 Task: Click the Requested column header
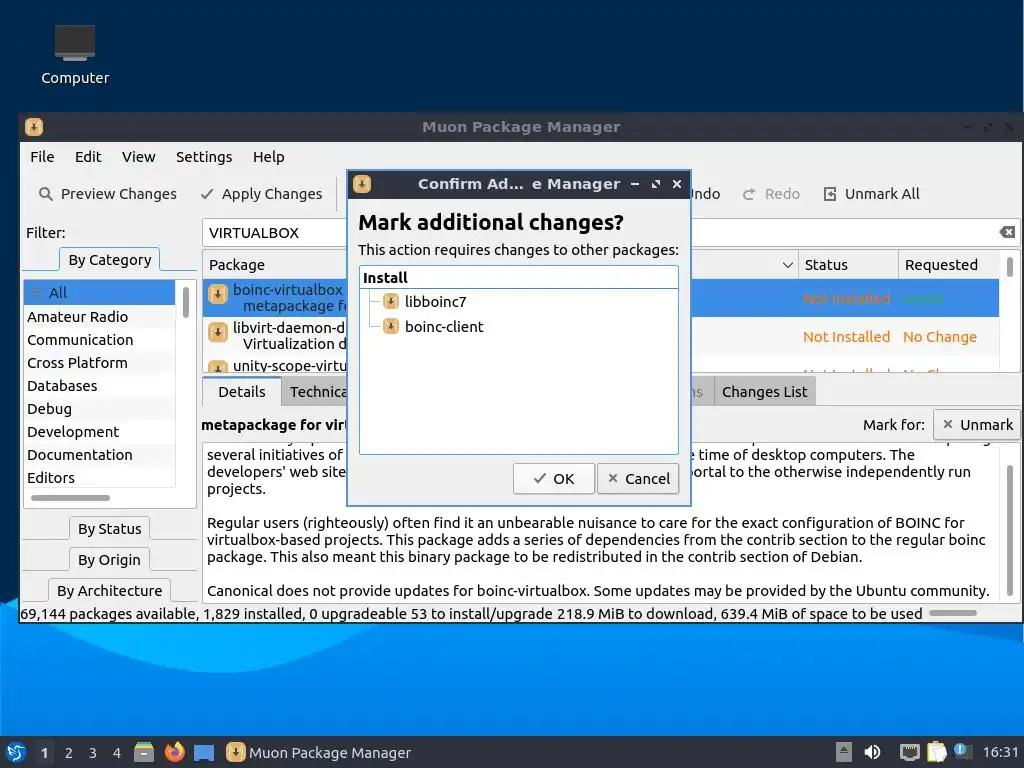[948, 264]
